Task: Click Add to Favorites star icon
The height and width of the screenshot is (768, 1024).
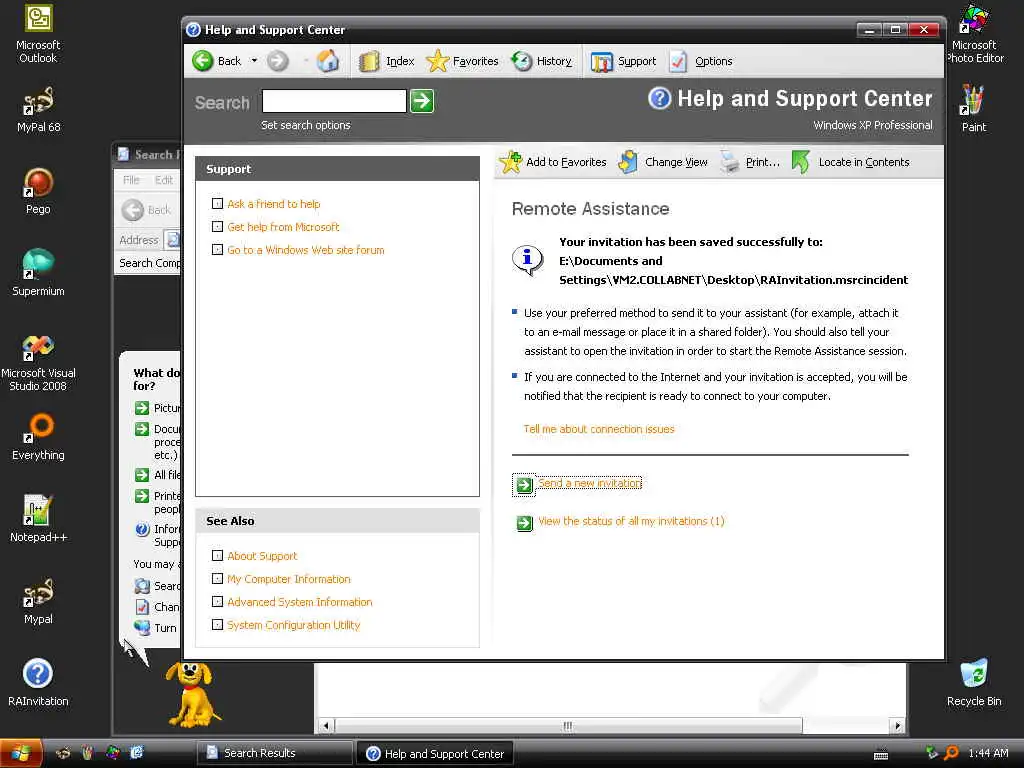Action: (511, 162)
